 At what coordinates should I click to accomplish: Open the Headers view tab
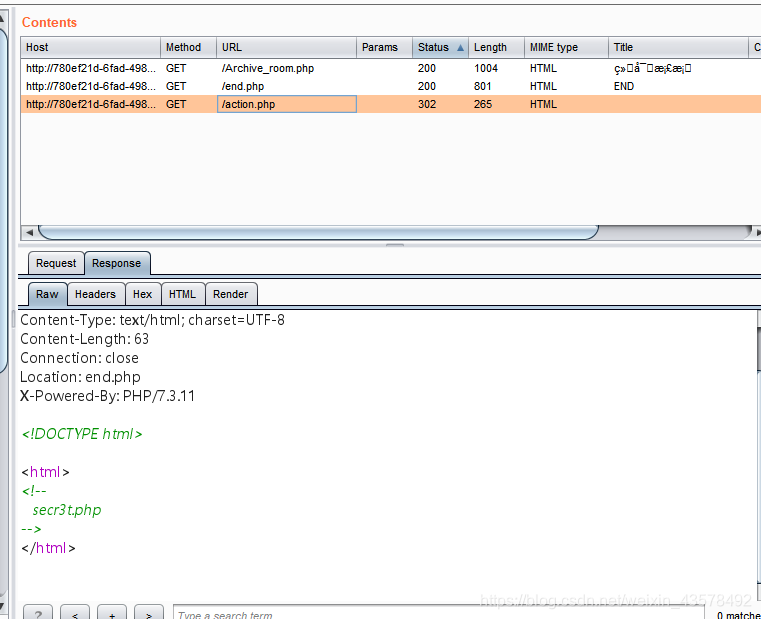click(96, 294)
